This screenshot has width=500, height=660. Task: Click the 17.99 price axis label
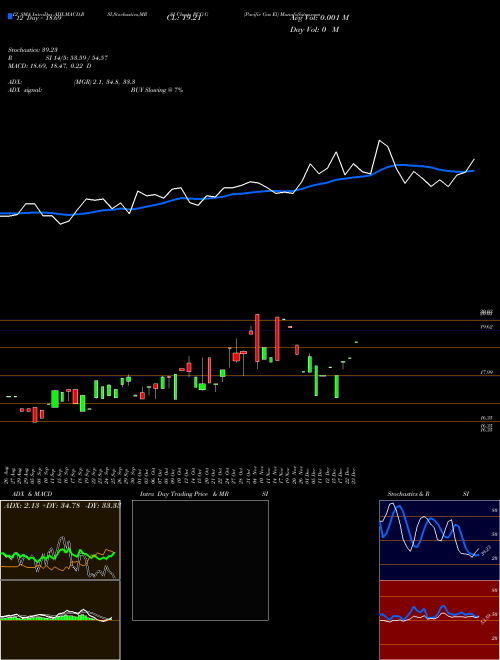point(487,373)
